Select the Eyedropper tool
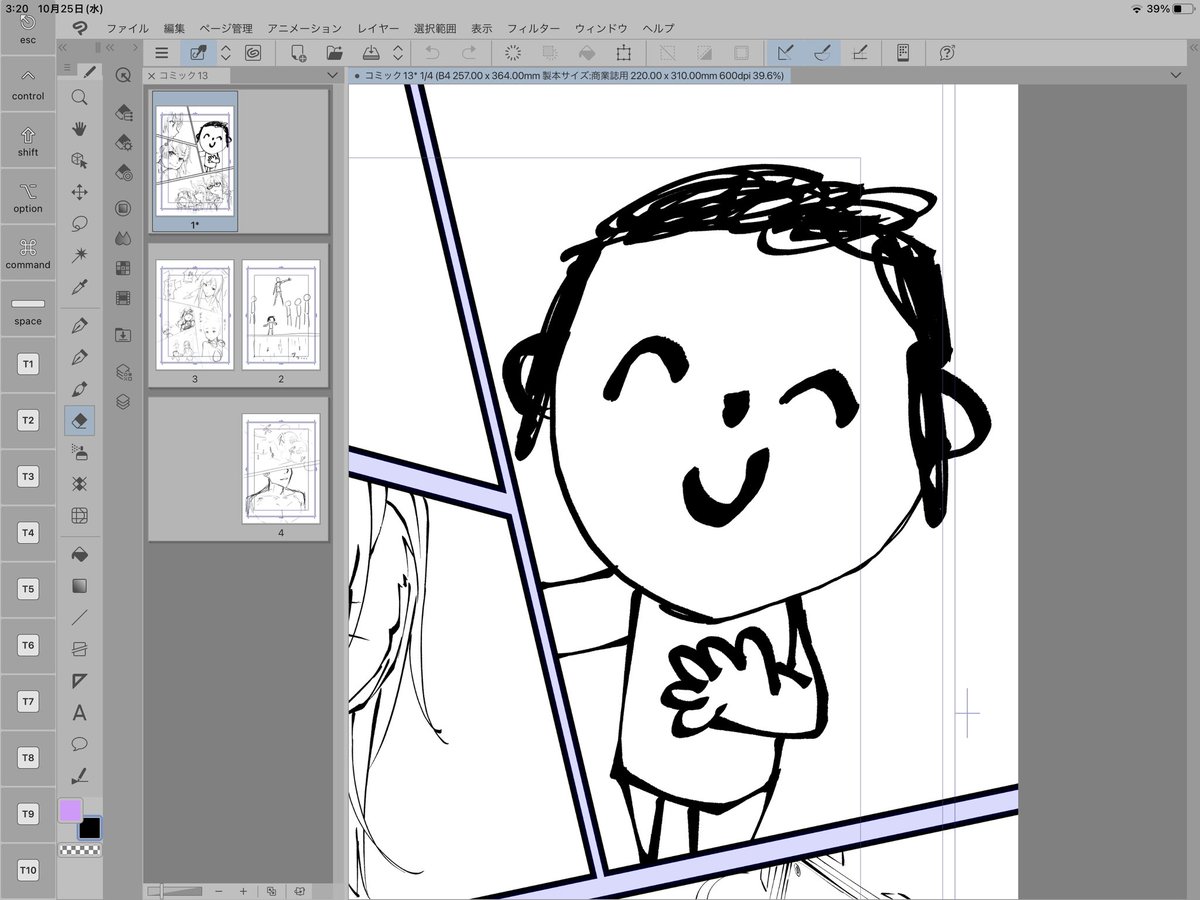 point(79,288)
